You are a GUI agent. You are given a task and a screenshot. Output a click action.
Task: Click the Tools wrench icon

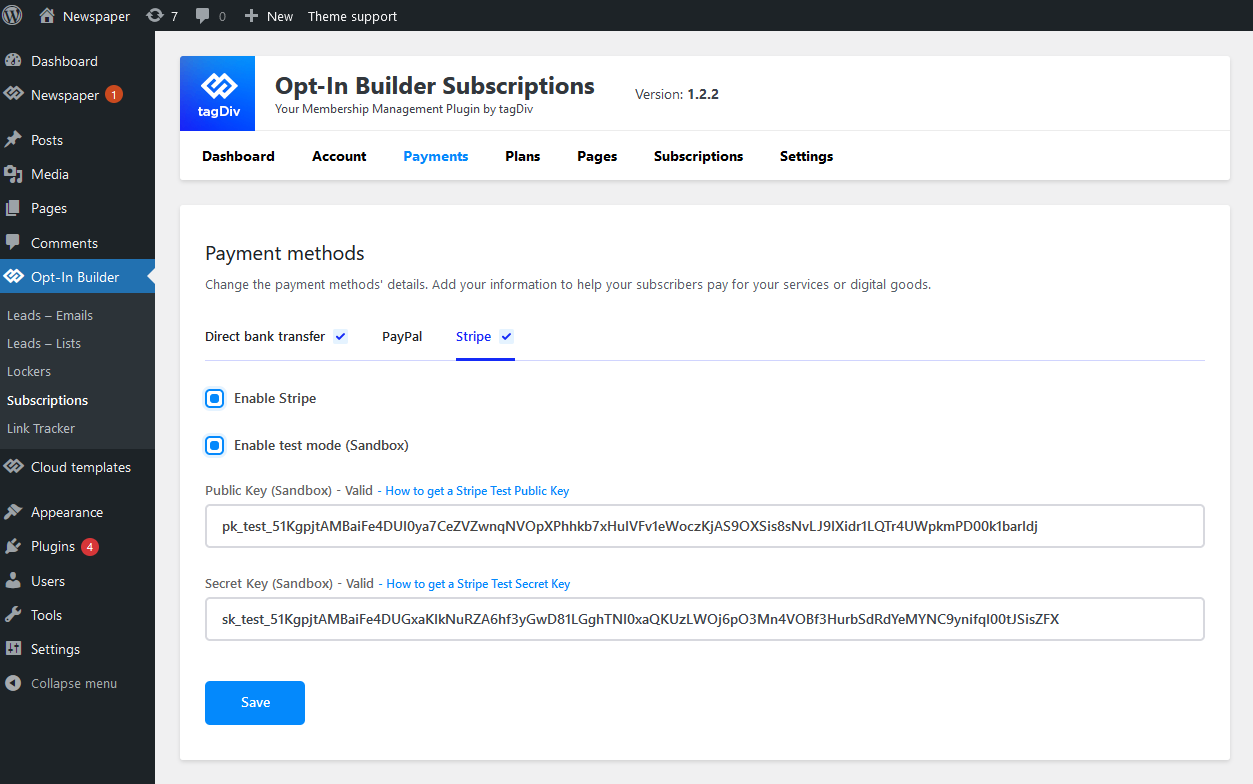(13, 615)
